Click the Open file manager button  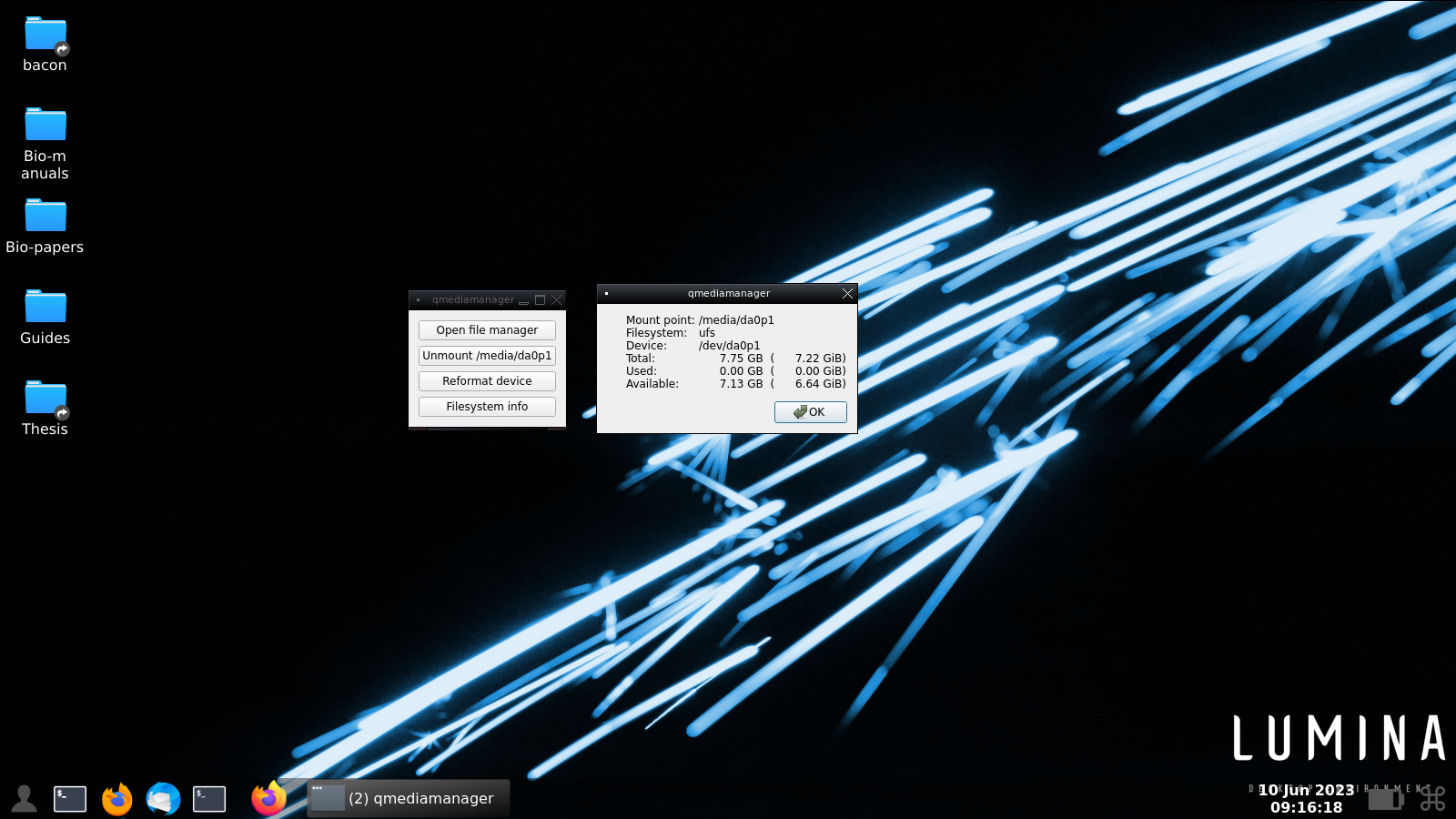coord(487,330)
